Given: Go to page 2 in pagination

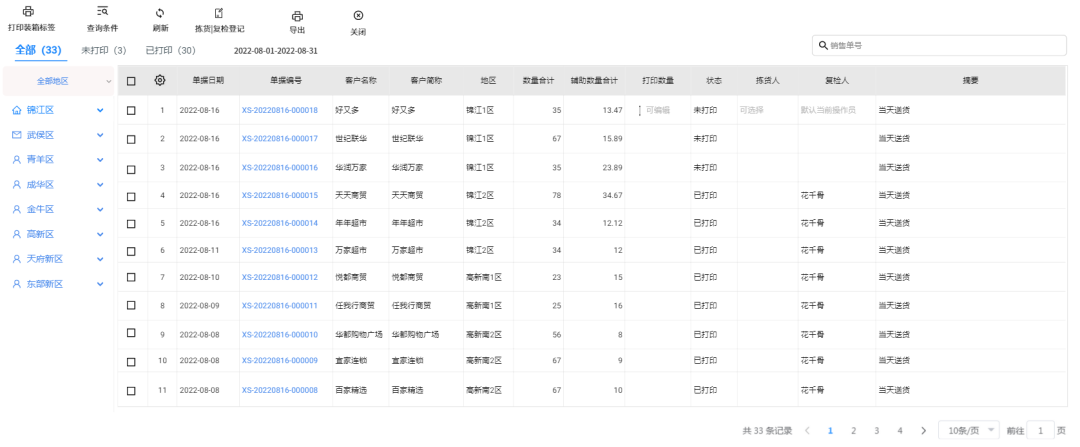Looking at the screenshot, I should [853, 430].
